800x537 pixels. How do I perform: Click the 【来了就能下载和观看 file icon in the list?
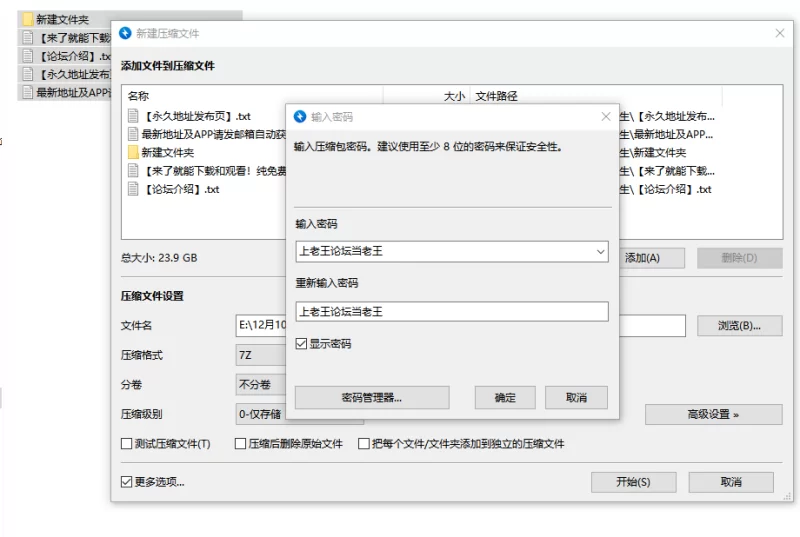point(133,170)
